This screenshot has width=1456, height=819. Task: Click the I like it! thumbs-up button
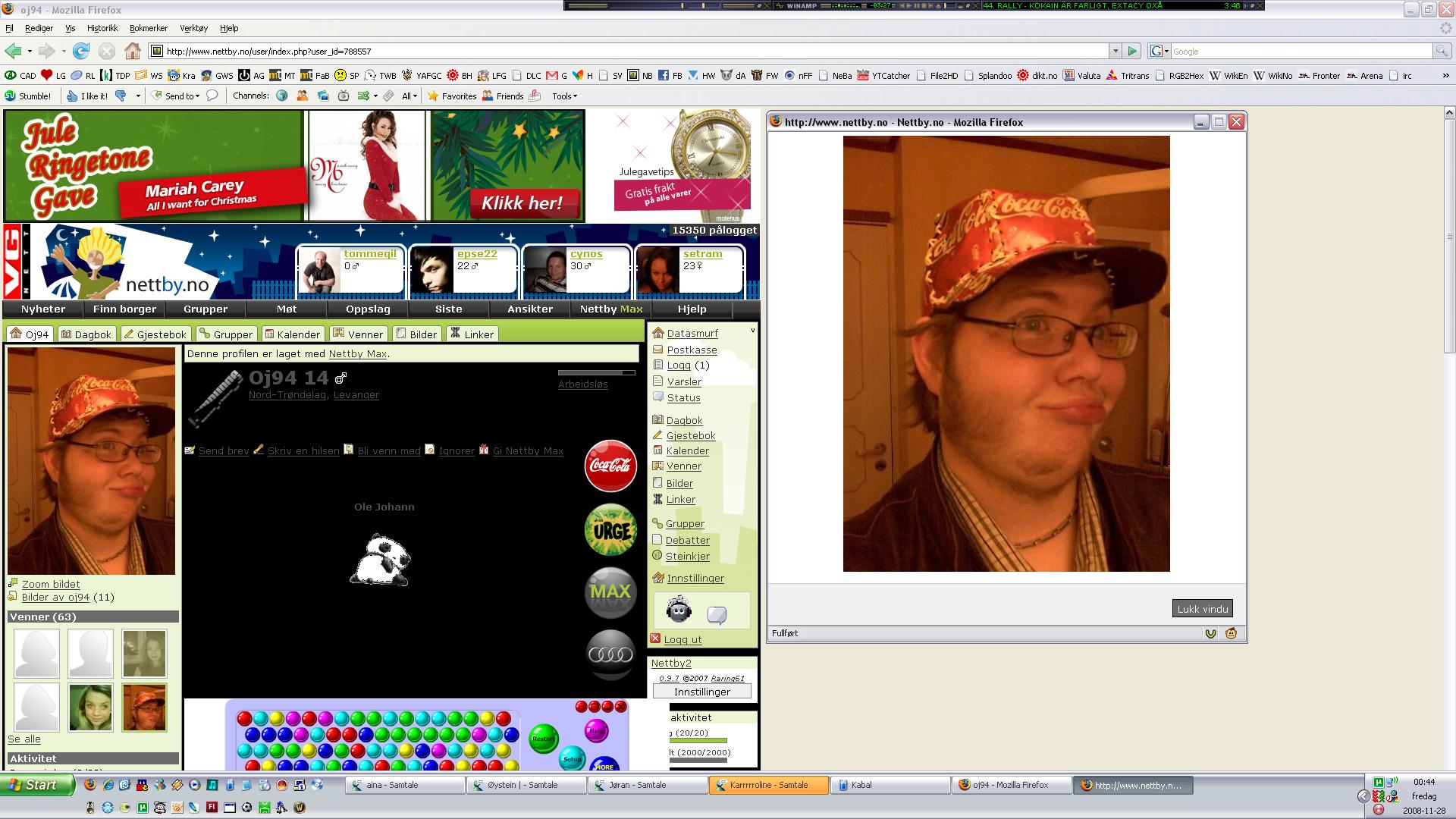click(86, 96)
